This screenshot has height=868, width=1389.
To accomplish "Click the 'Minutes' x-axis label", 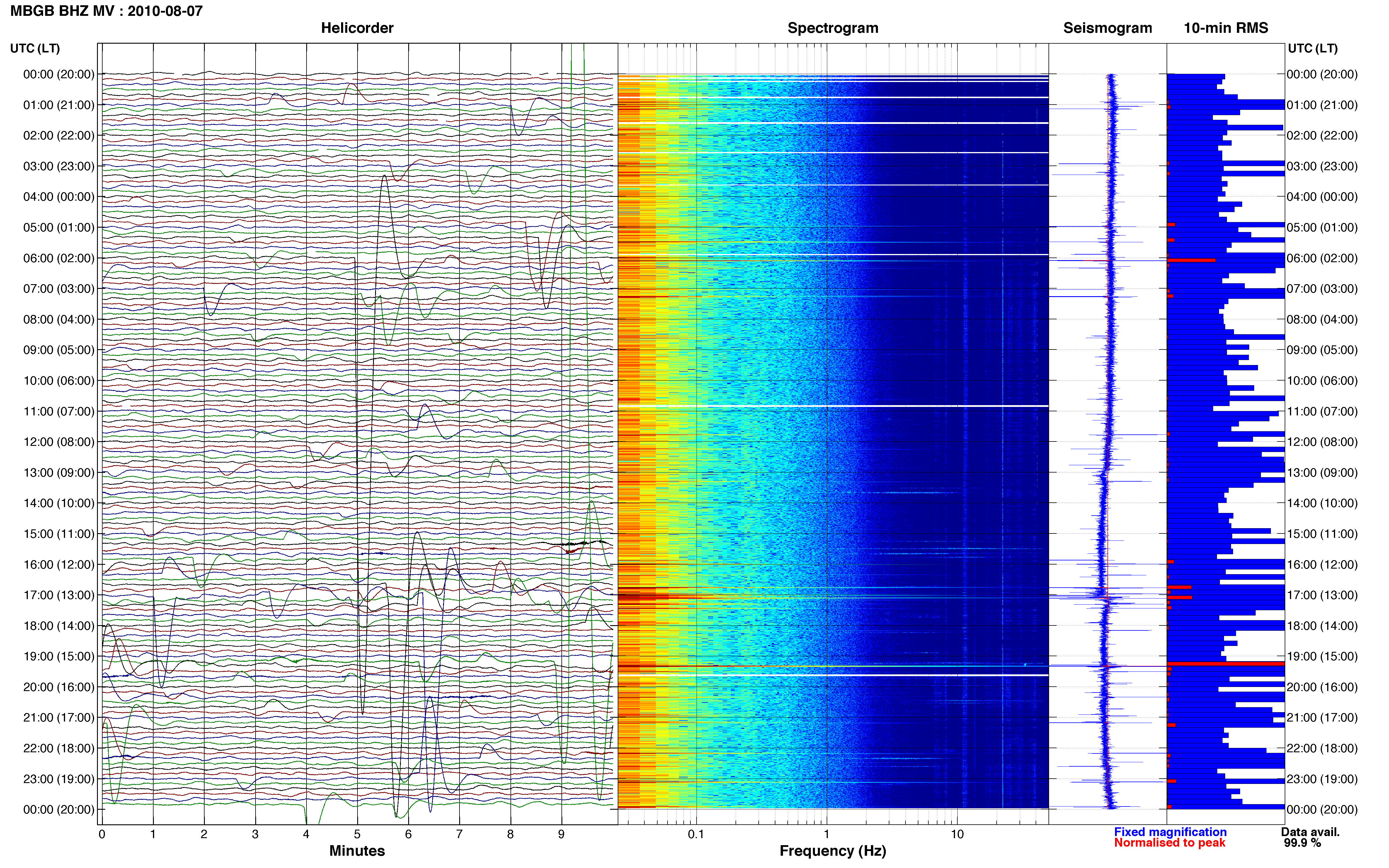I will coord(357,851).
